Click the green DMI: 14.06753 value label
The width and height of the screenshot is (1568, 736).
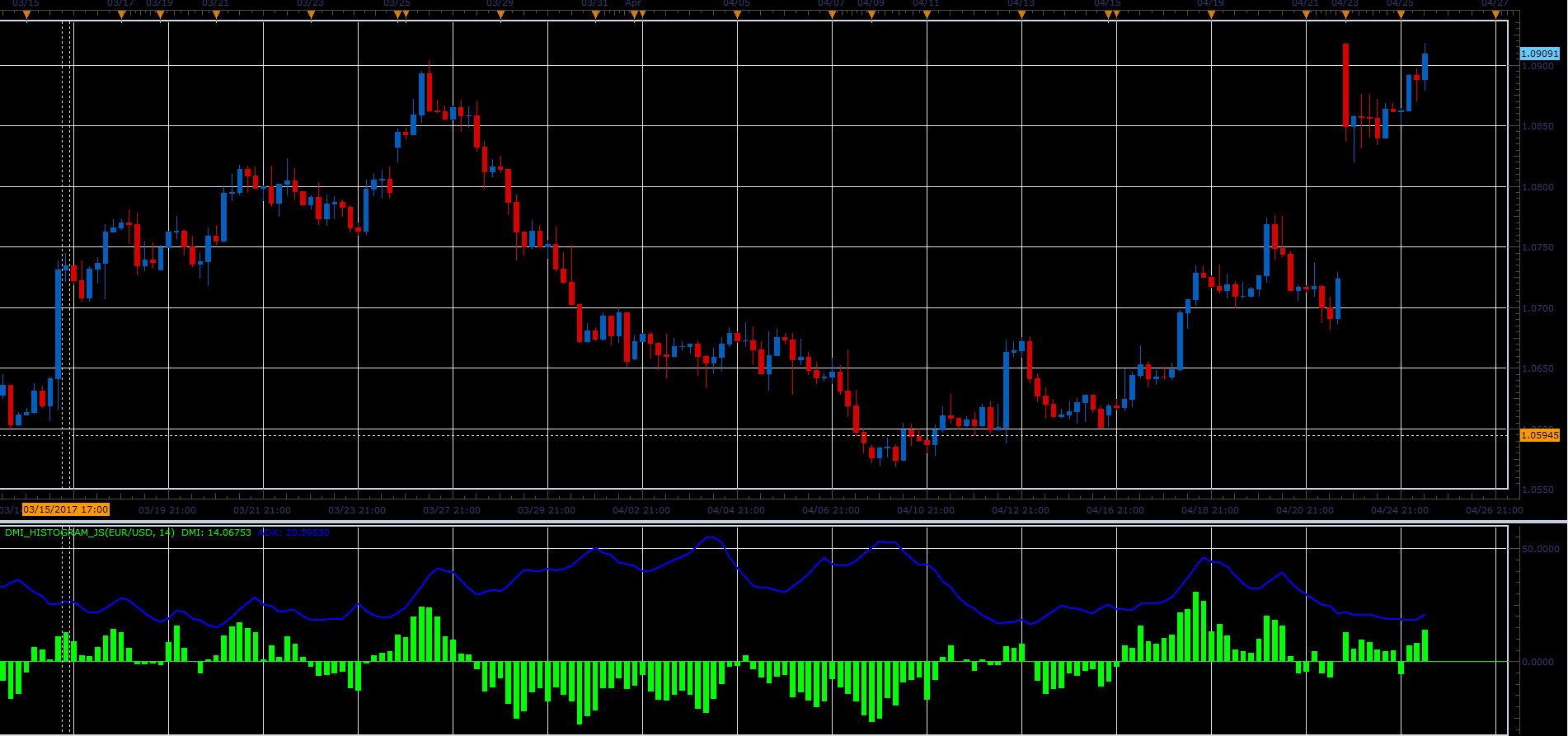pyautogui.click(x=216, y=532)
